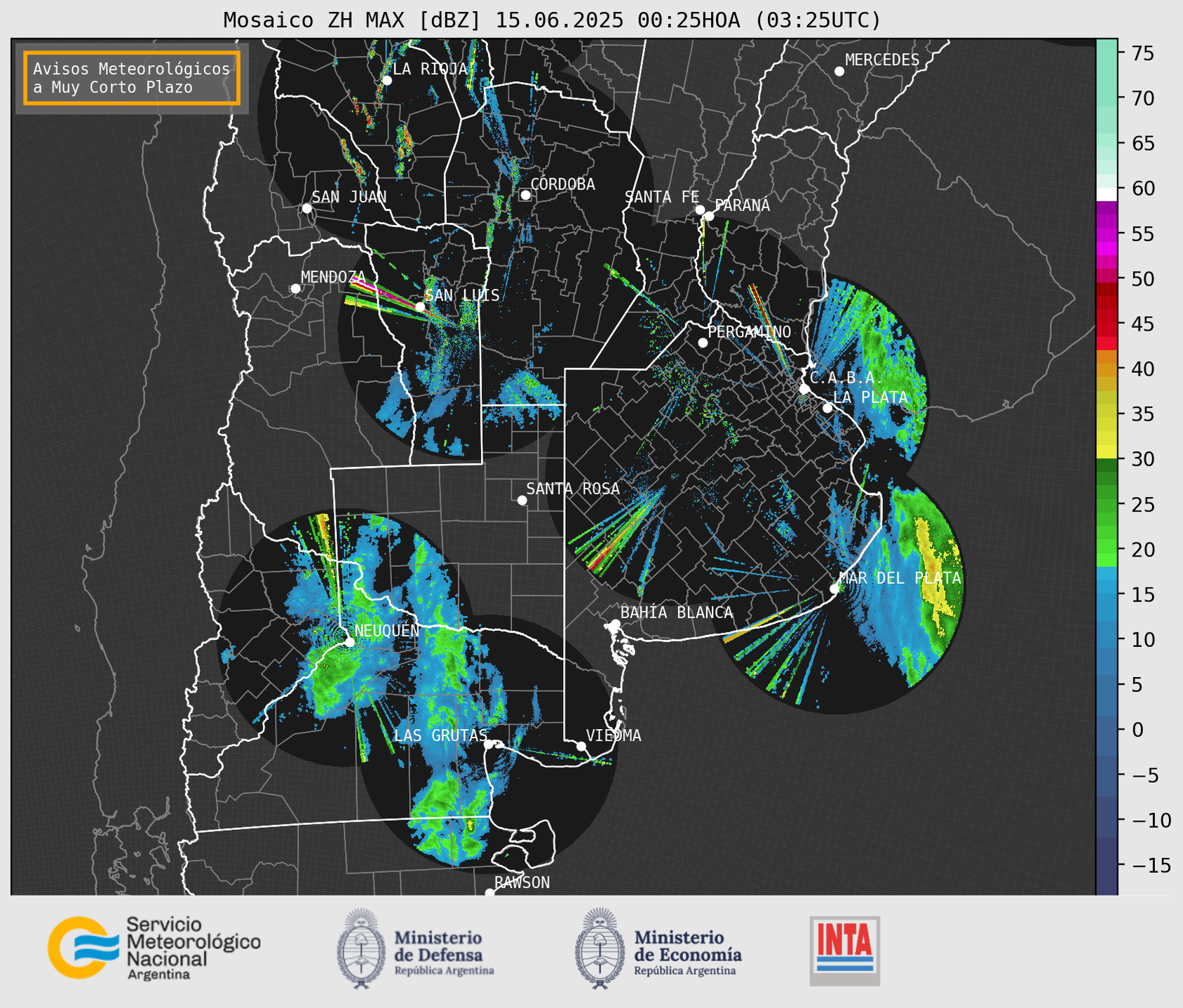Viewport: 1183px width, 1008px height.
Task: Click the Servicio Meteorológico Nacional logo
Action: [154, 948]
